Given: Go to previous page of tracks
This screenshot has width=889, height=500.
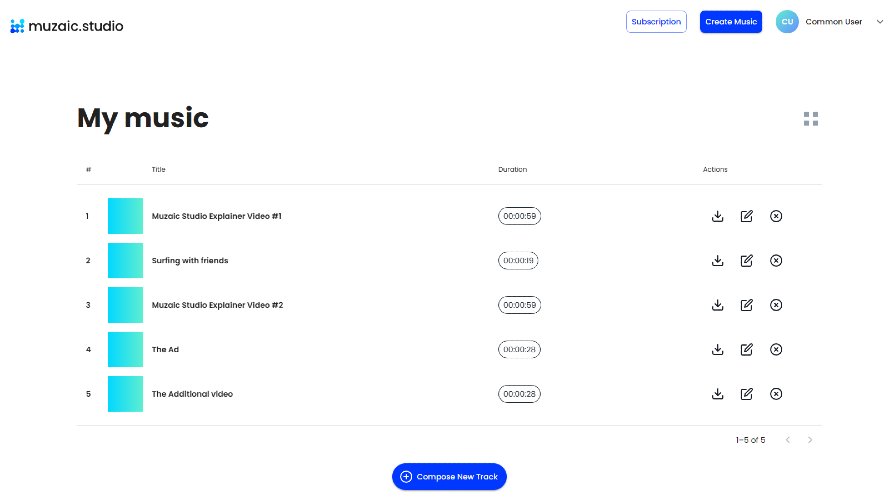Looking at the screenshot, I should [x=788, y=440].
